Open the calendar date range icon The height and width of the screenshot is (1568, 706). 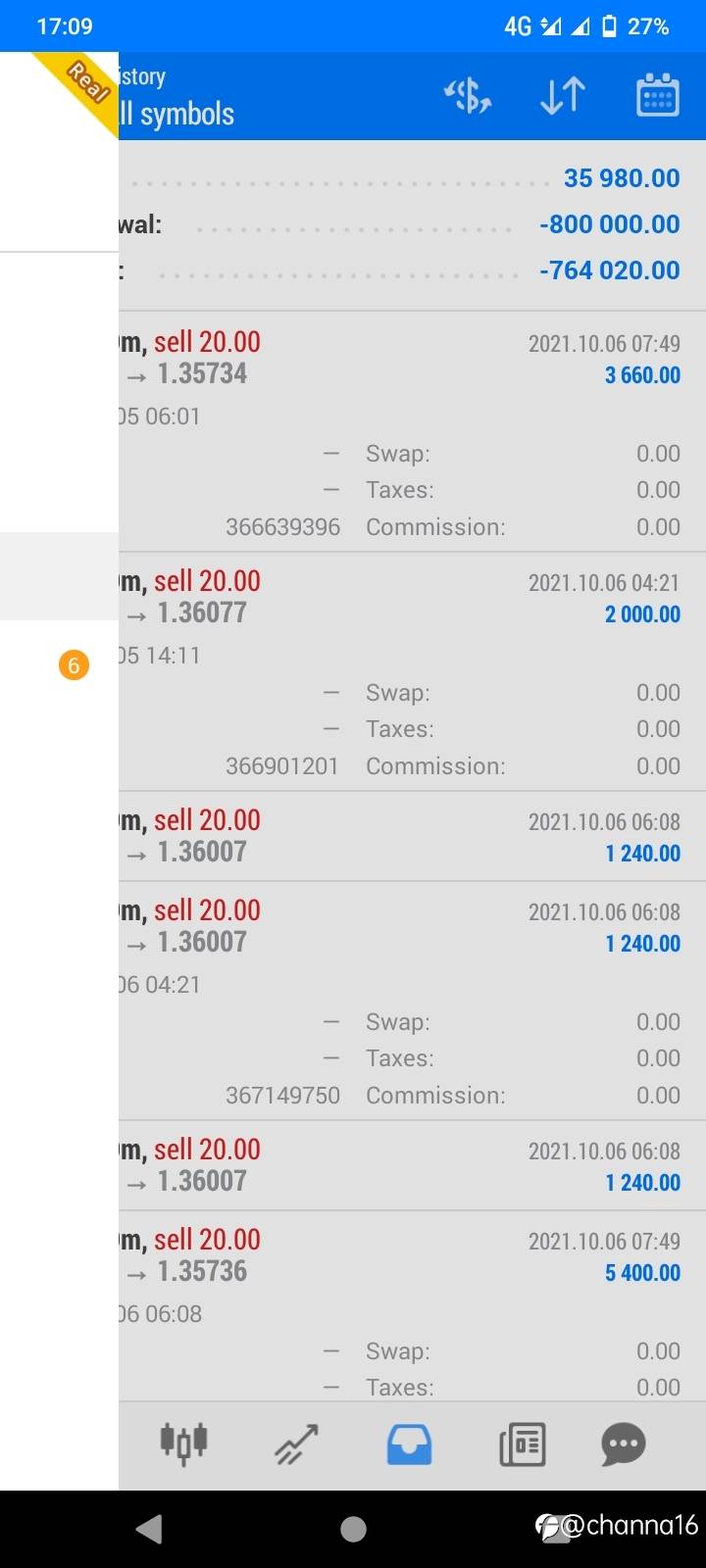657,96
